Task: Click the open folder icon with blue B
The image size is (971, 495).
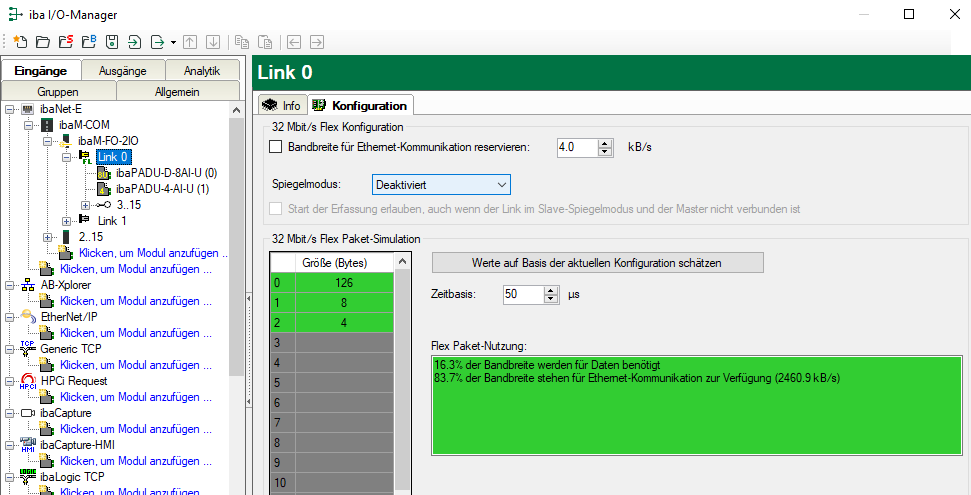Action: coord(89,42)
